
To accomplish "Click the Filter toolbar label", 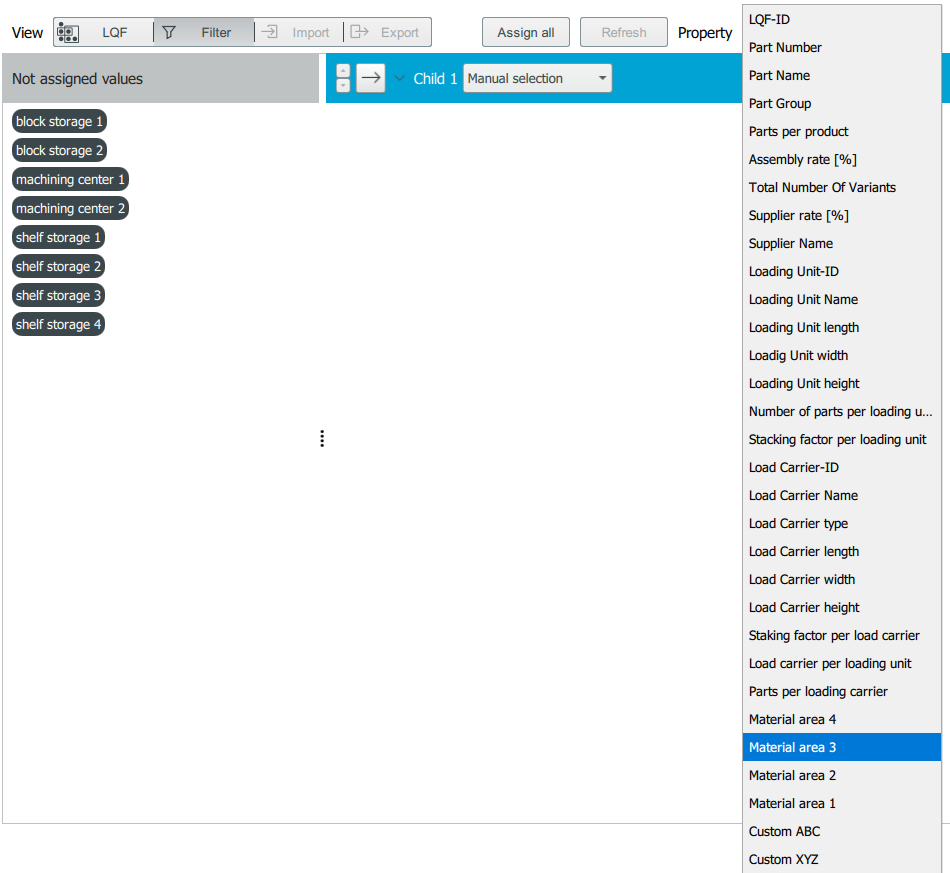I will 216,33.
